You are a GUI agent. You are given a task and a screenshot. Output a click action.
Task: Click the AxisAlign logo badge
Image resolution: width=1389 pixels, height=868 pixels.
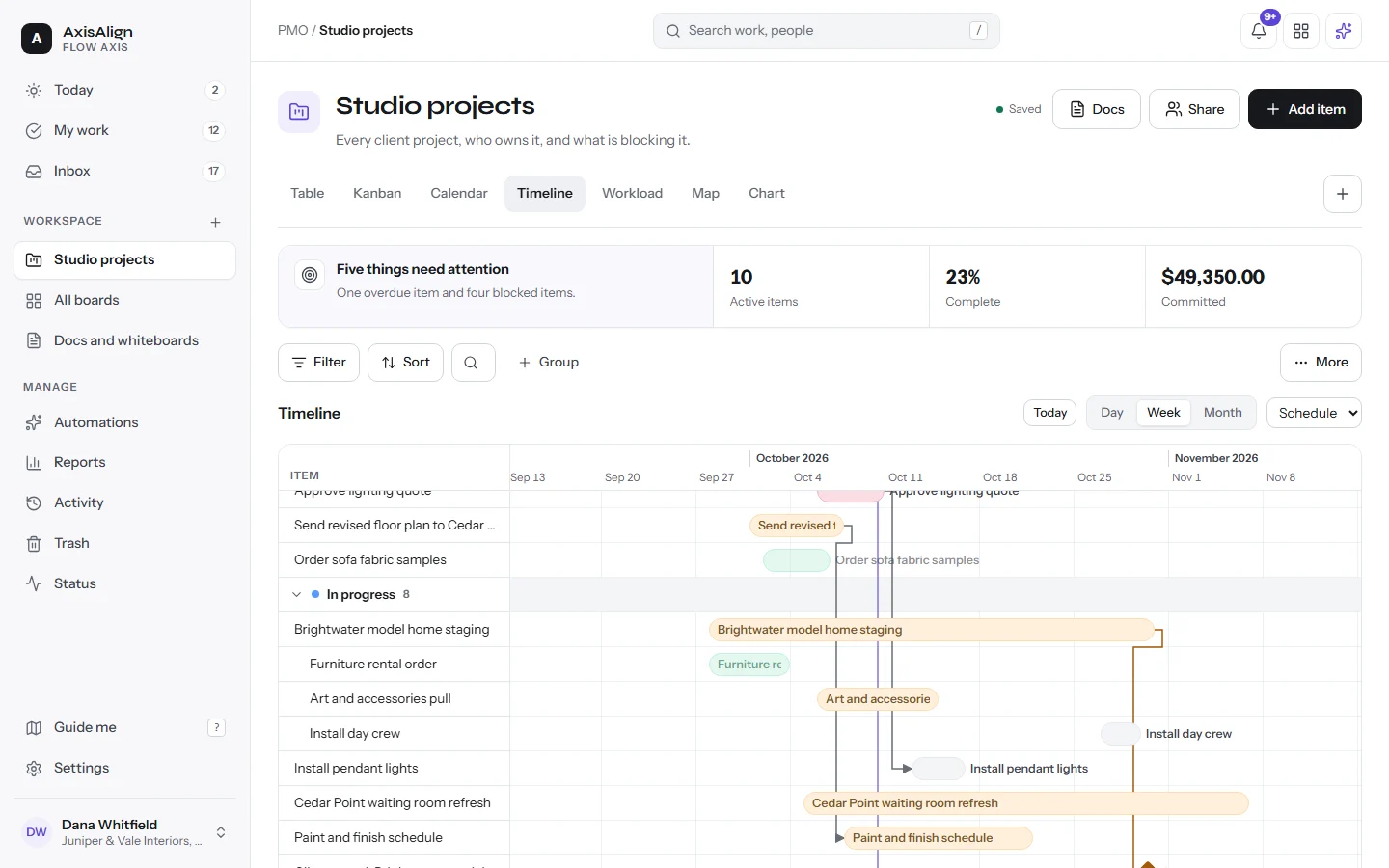37,39
